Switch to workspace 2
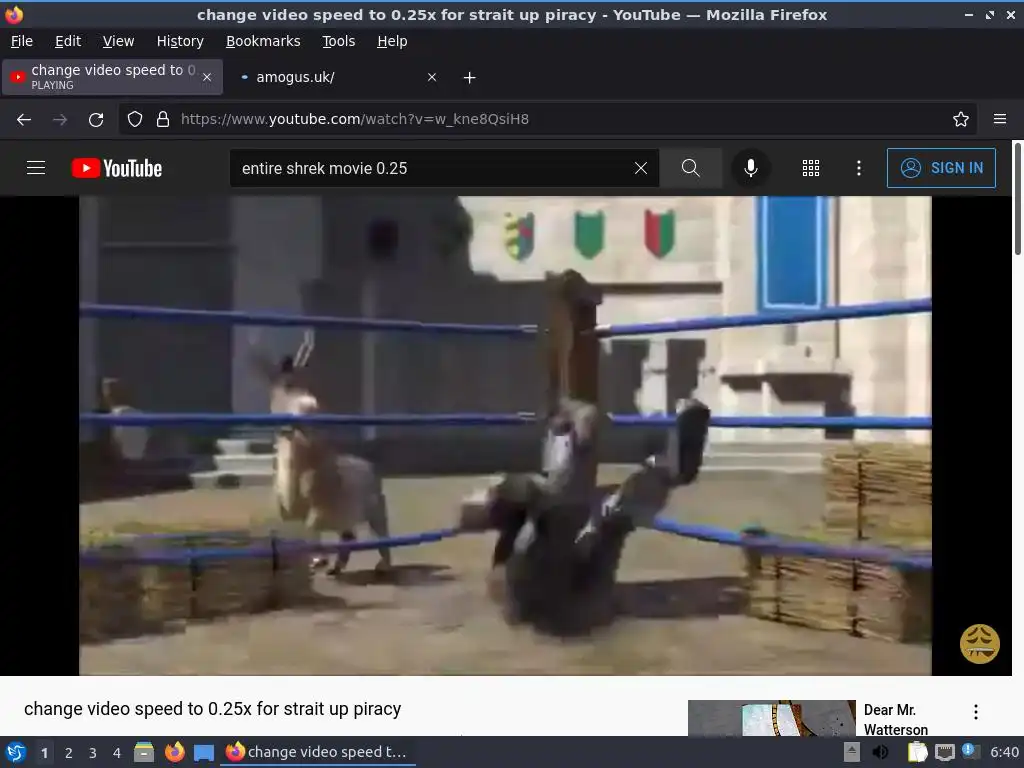This screenshot has width=1024, height=768. click(69, 753)
